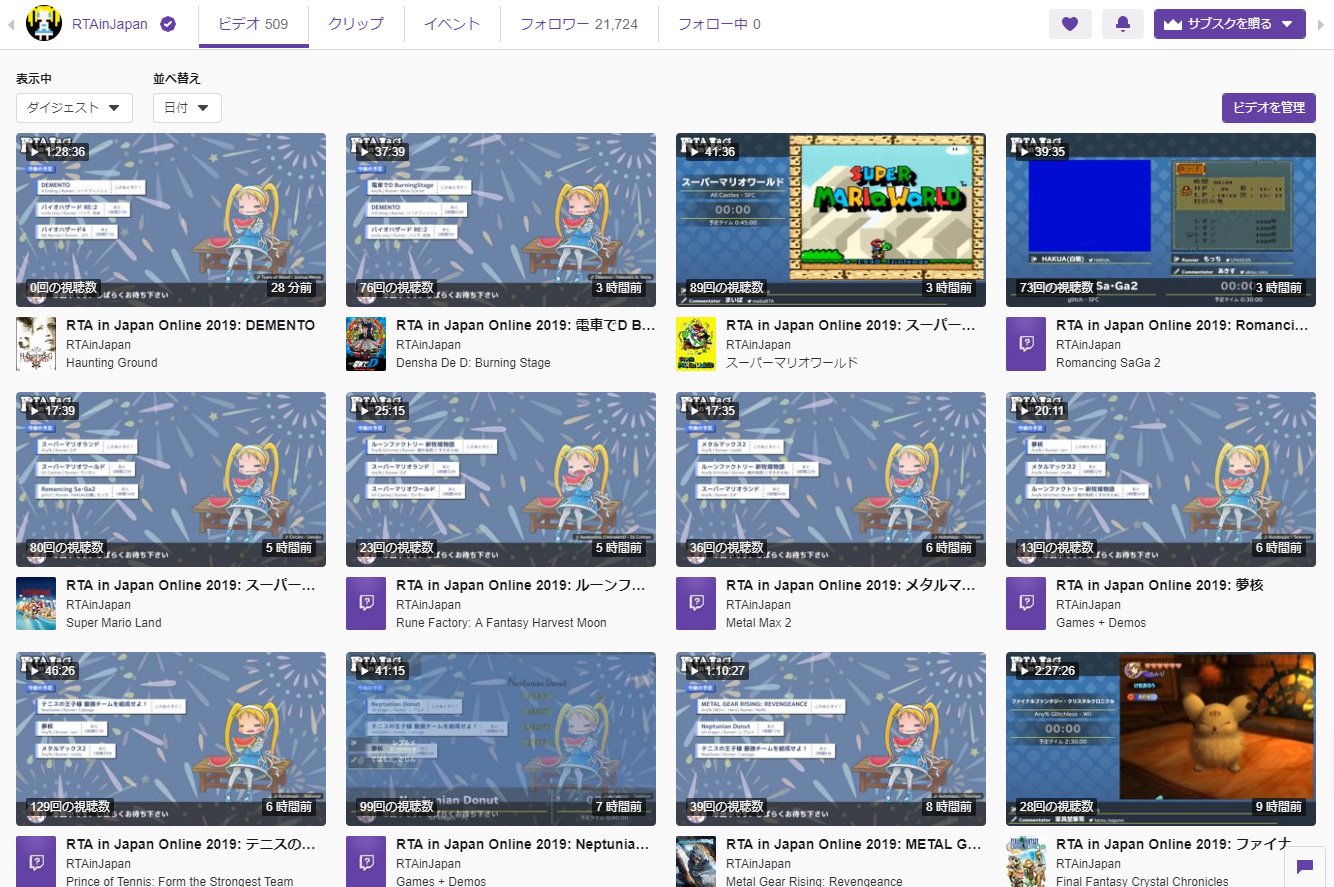This screenshot has width=1334, height=887.
Task: Open title RTA in Japan Online 2019: Romanci...
Action: (1182, 325)
